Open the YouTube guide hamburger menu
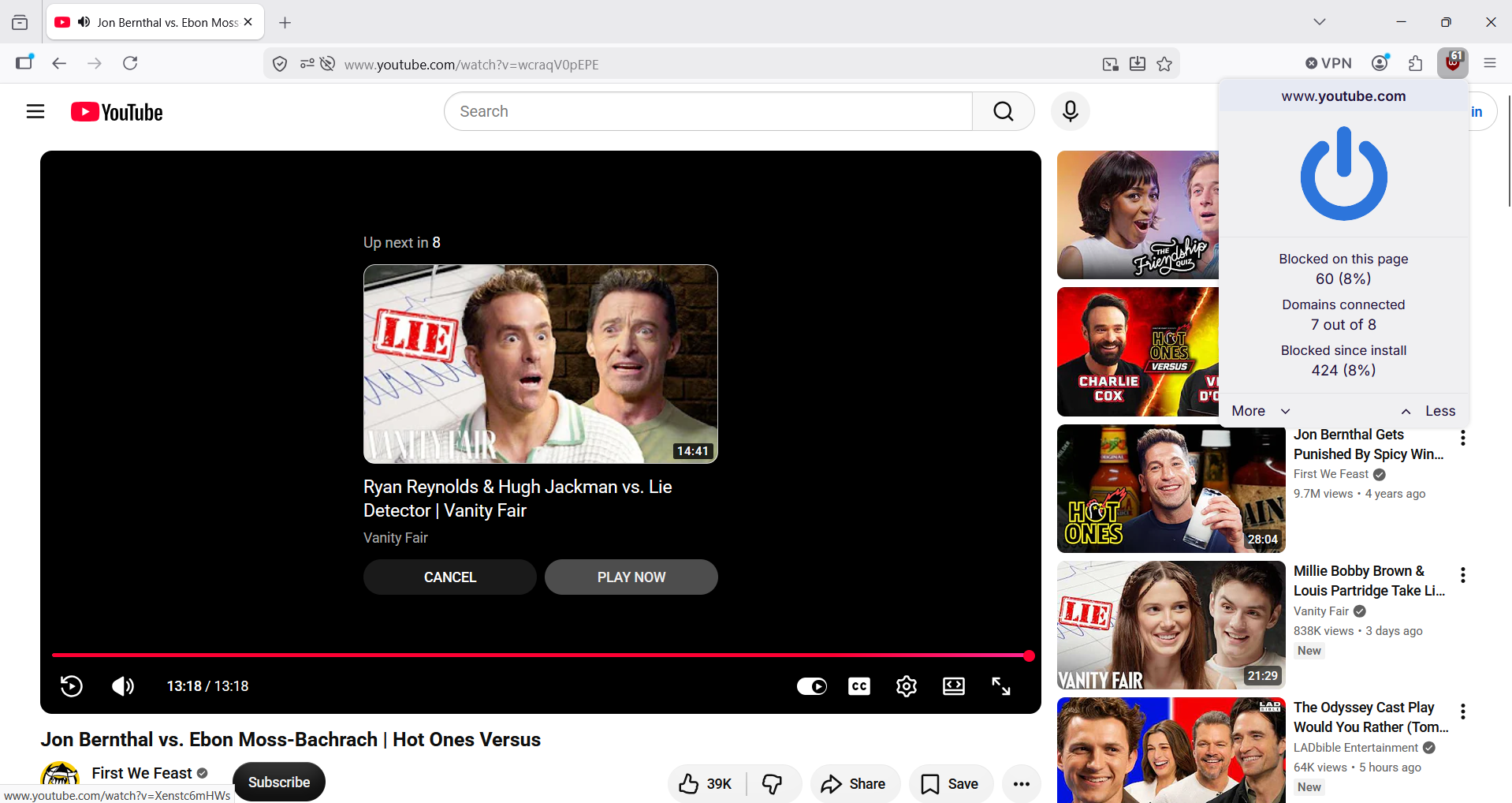This screenshot has height=803, width=1512. coord(35,111)
